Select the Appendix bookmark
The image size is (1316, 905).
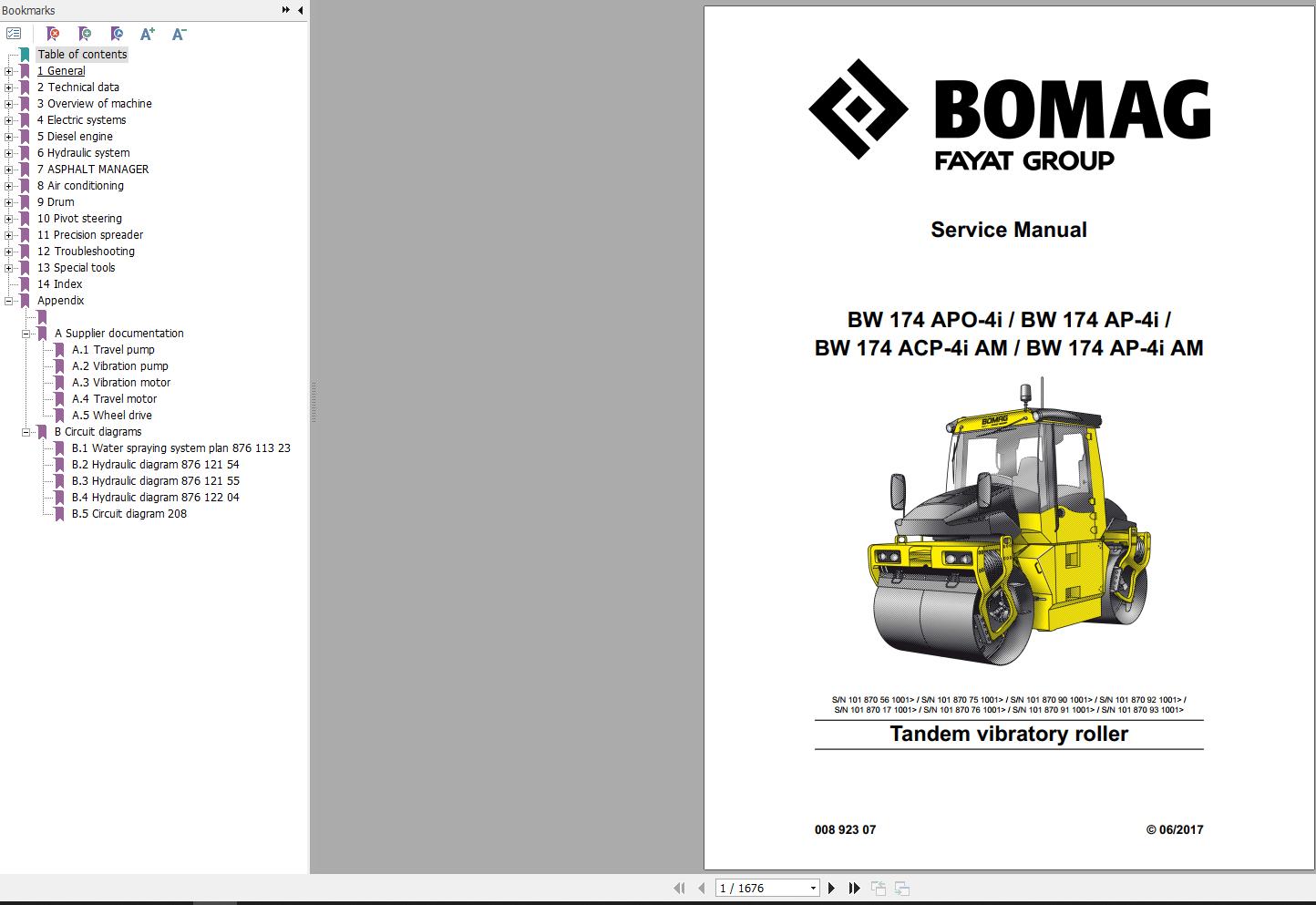61,301
